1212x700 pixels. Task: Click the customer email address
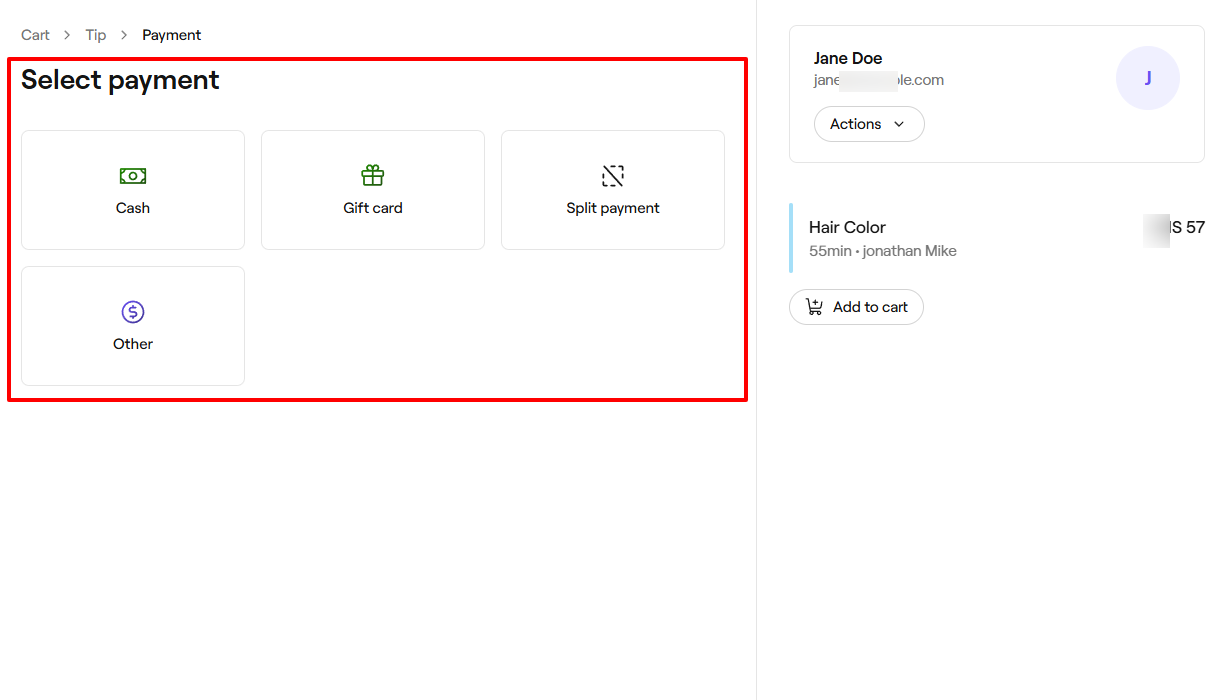coord(878,80)
